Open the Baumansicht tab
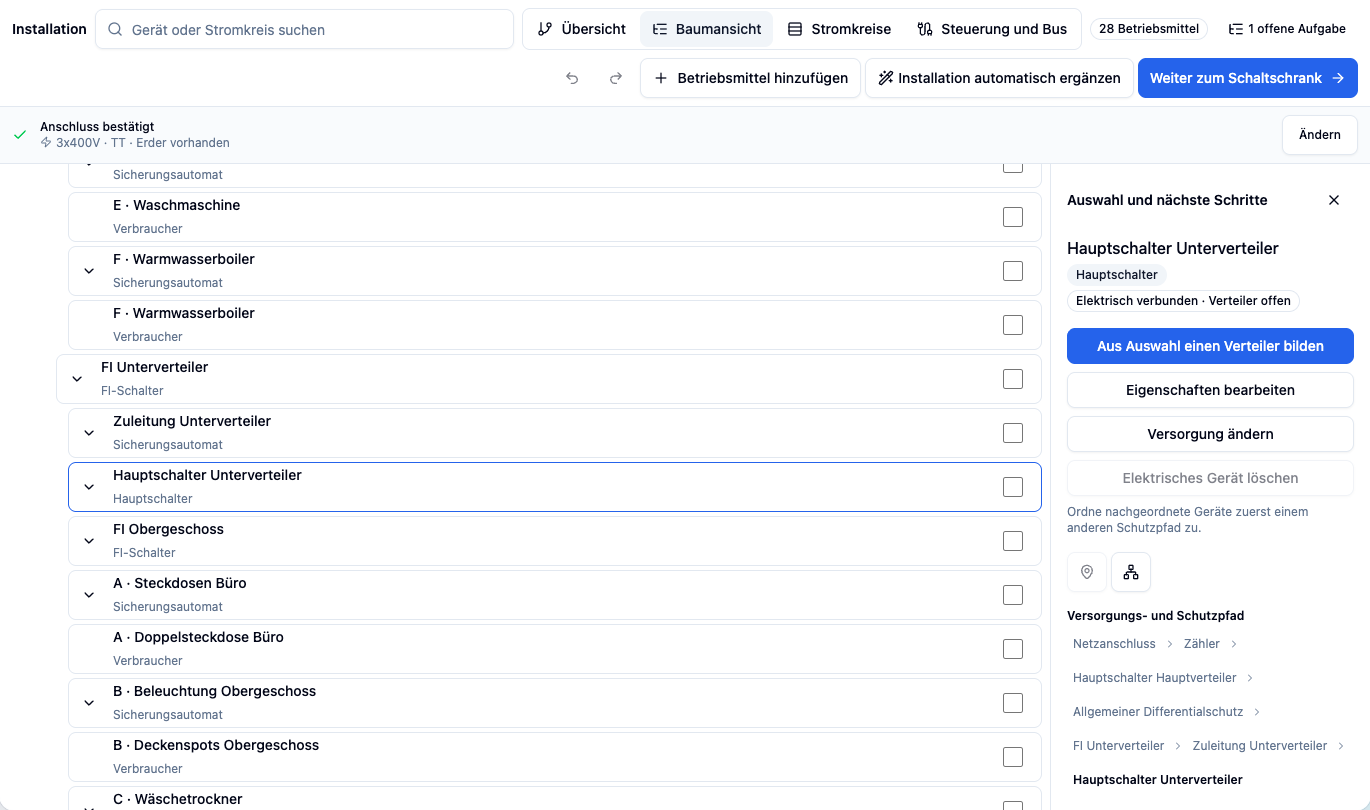The image size is (1370, 810). (707, 29)
